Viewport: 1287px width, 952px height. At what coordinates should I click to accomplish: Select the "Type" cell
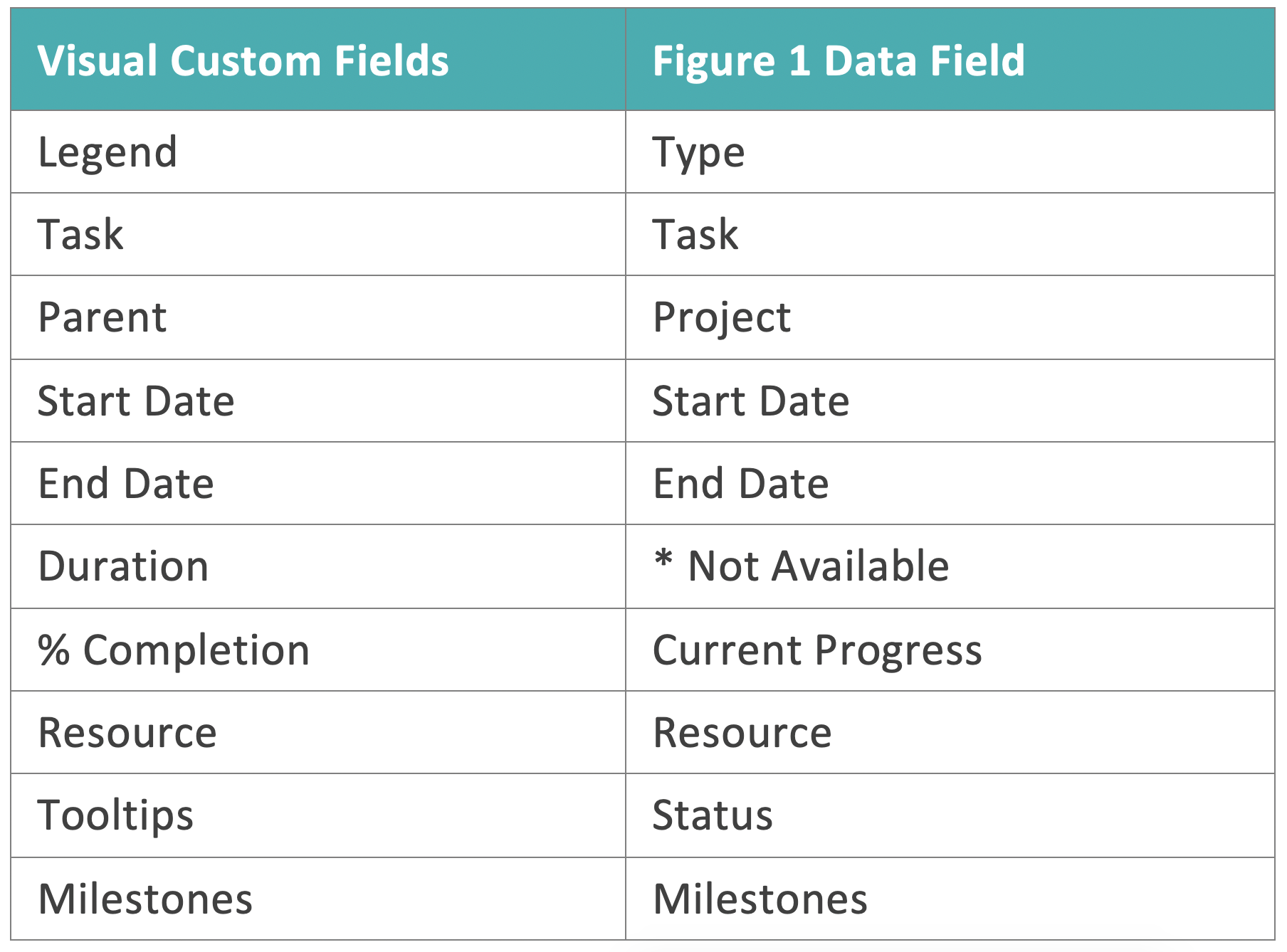point(698,152)
